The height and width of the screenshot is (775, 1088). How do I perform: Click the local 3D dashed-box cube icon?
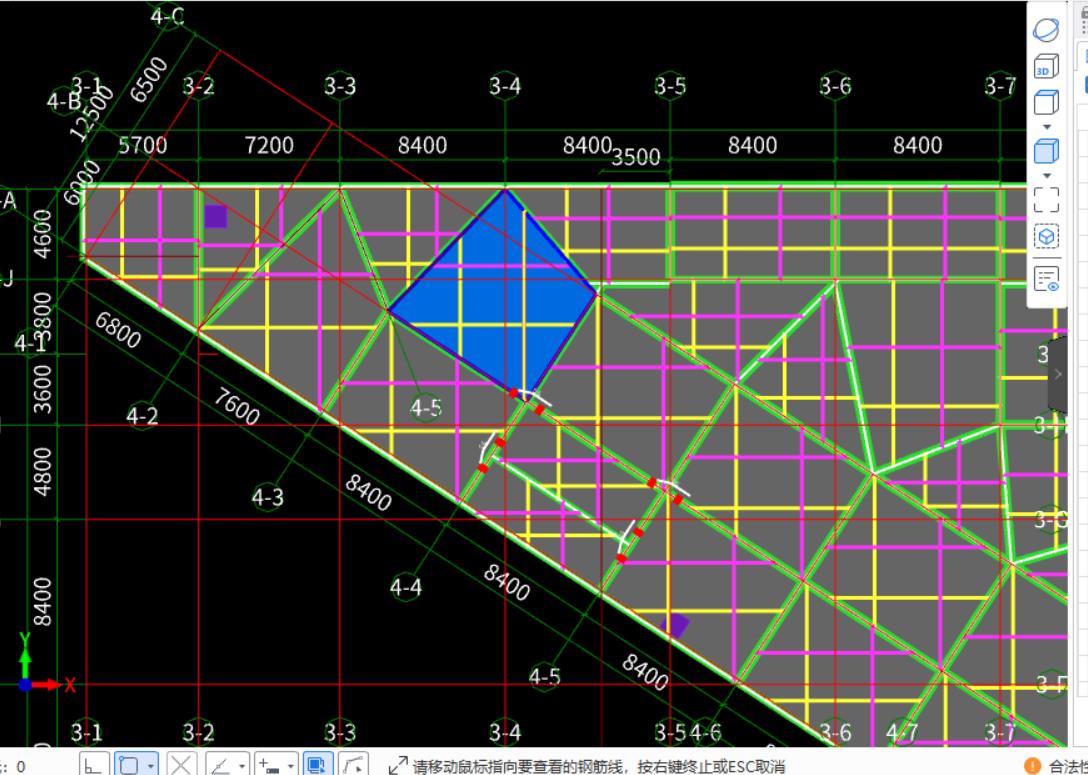(1046, 237)
